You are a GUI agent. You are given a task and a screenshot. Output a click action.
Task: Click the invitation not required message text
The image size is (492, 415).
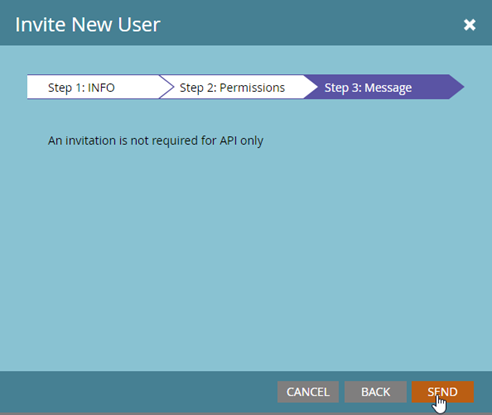point(155,141)
